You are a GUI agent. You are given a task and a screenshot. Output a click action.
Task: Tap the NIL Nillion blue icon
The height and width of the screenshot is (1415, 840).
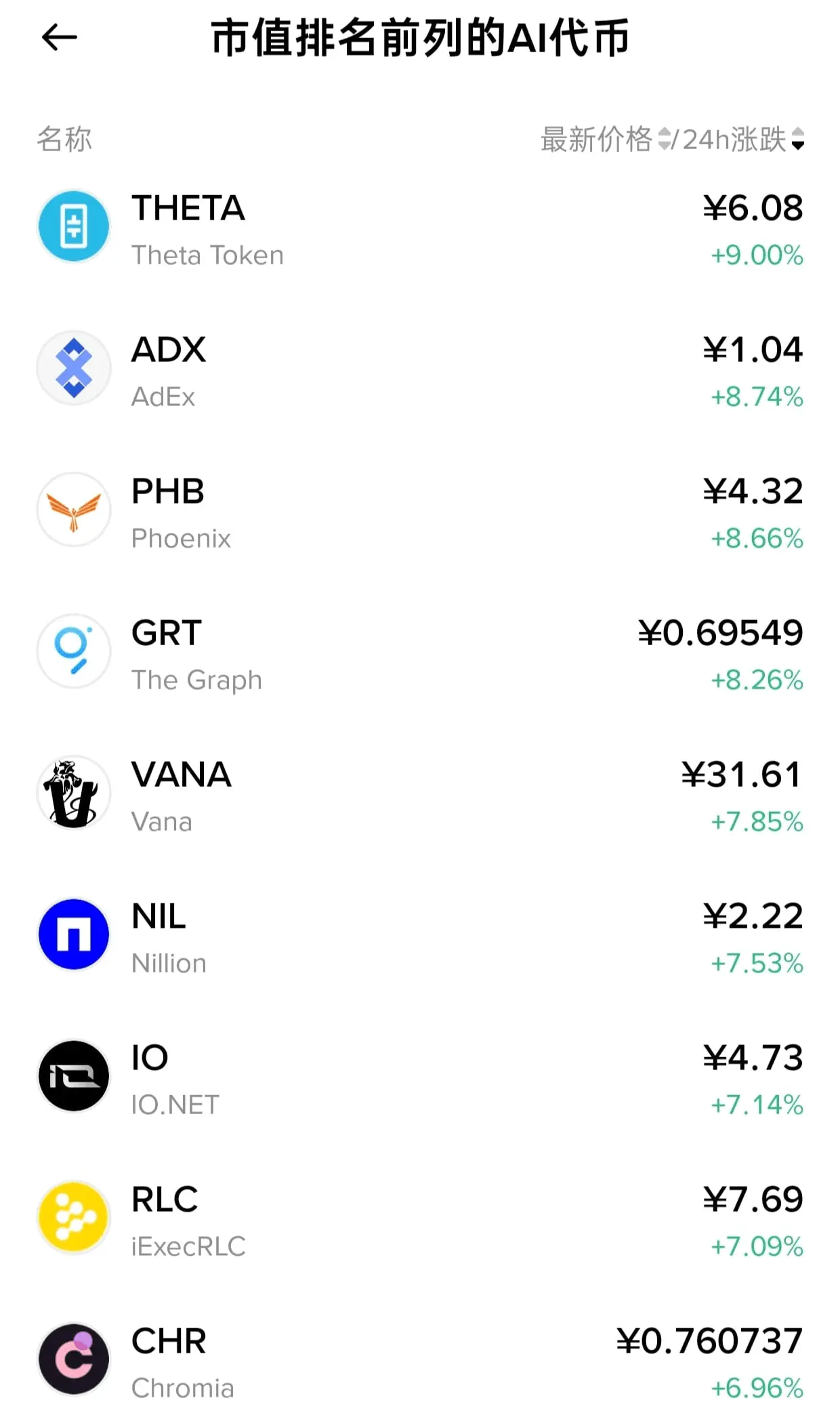74,935
